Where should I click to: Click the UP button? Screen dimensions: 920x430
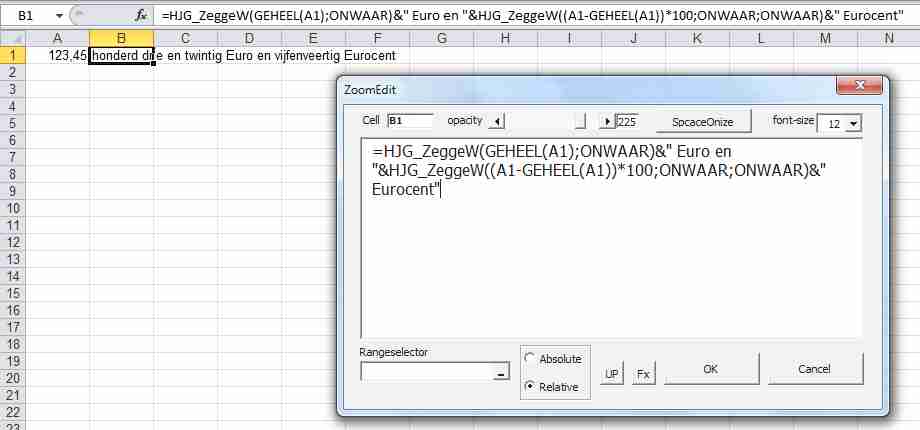(612, 373)
